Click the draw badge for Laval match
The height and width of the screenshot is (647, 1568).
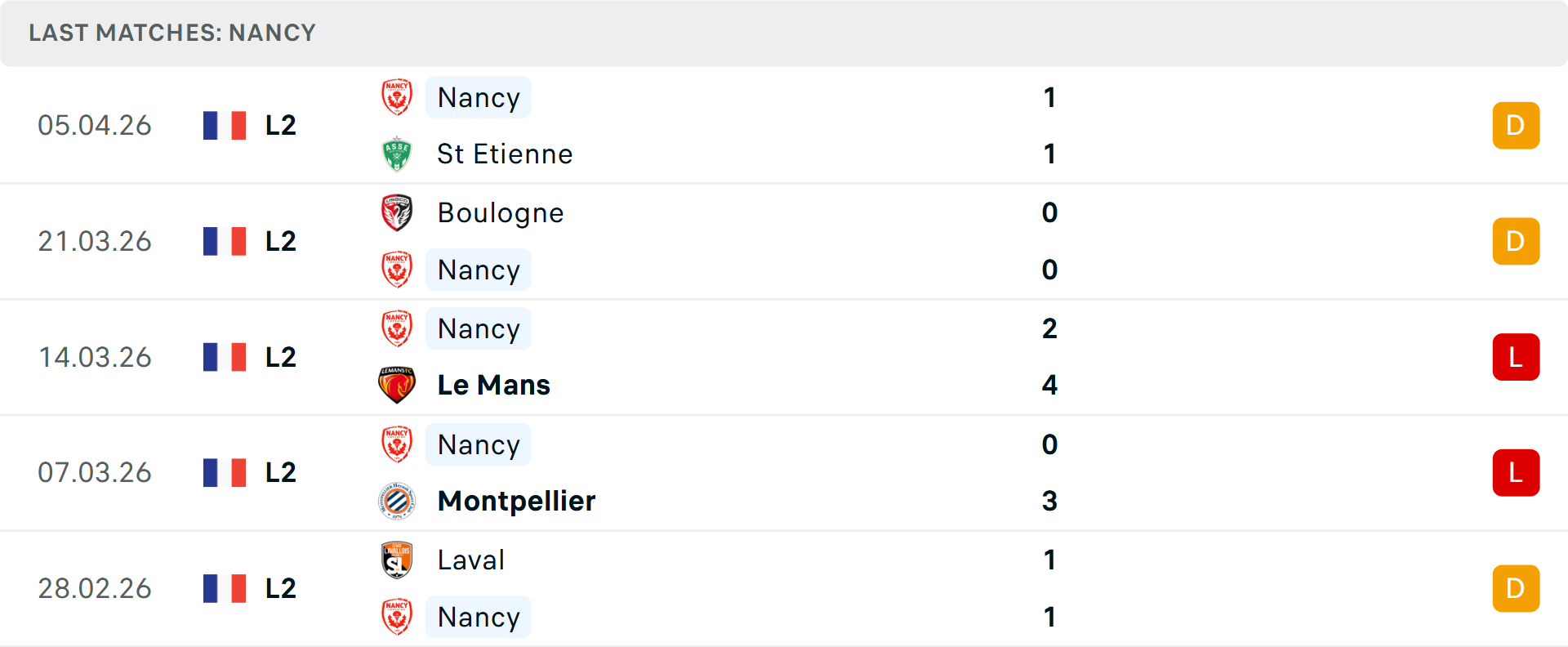point(1516,588)
